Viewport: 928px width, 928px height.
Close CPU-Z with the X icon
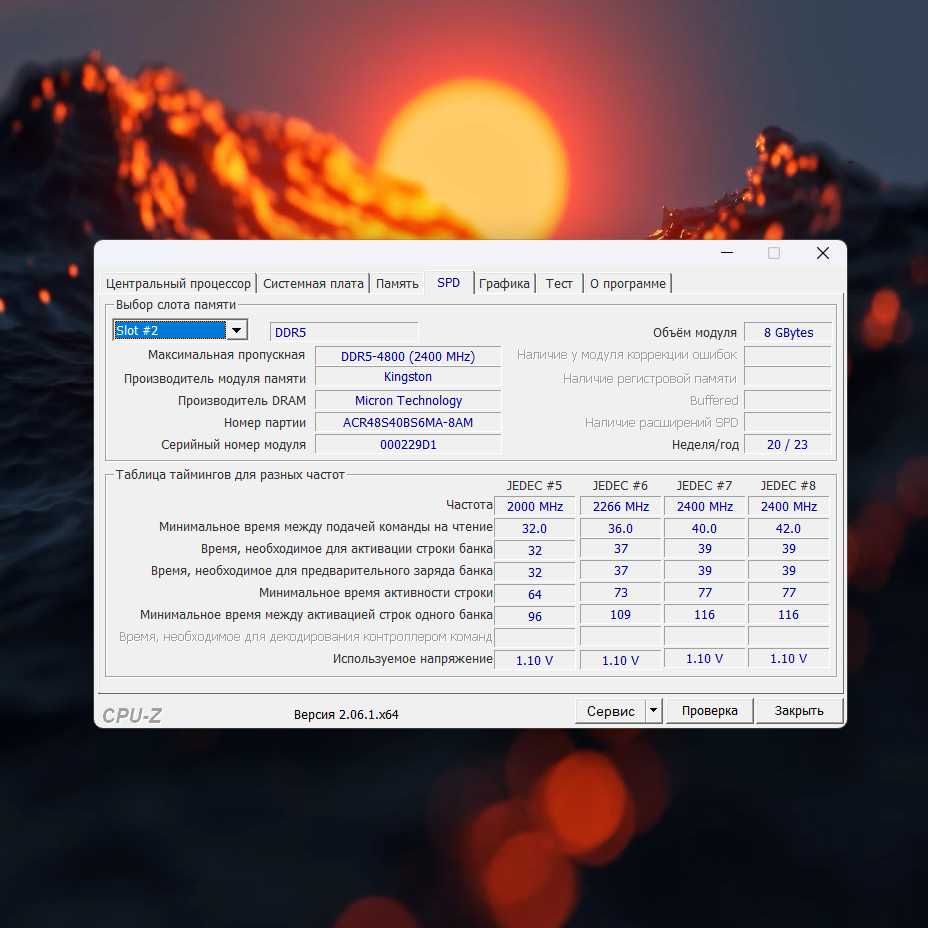pos(823,253)
